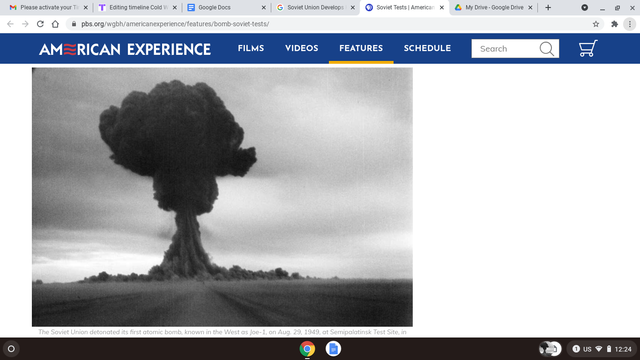
Task: Open the Chrome three-dot menu
Action: tap(630, 24)
